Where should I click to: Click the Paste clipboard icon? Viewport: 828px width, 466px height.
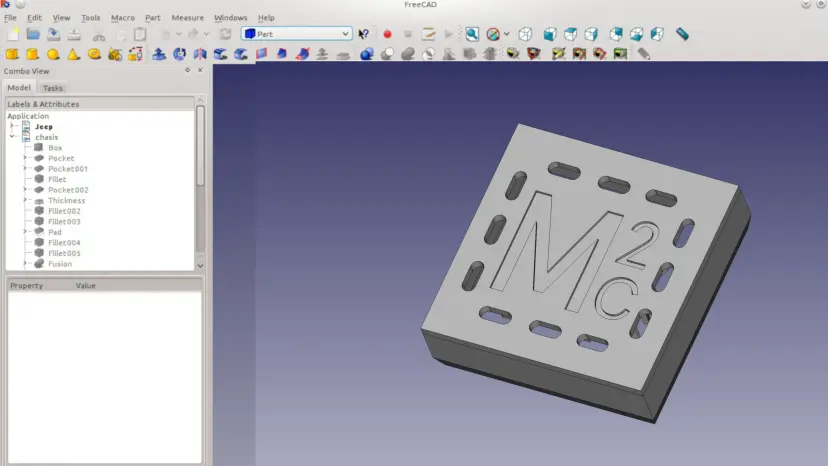tap(140, 34)
